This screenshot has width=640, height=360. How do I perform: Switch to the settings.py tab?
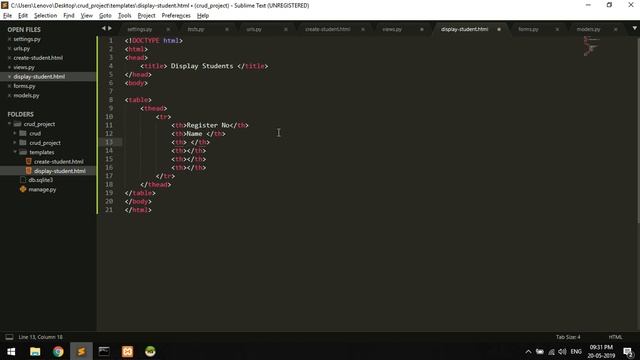point(140,29)
